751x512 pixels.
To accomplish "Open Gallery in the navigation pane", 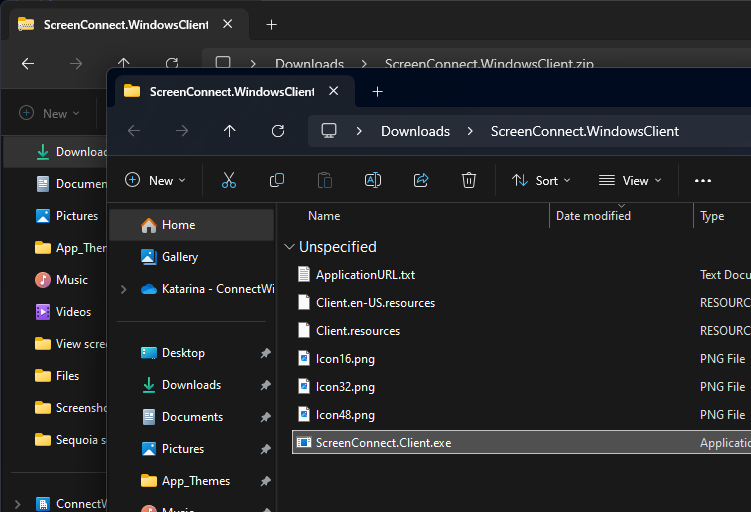I will [x=179, y=257].
